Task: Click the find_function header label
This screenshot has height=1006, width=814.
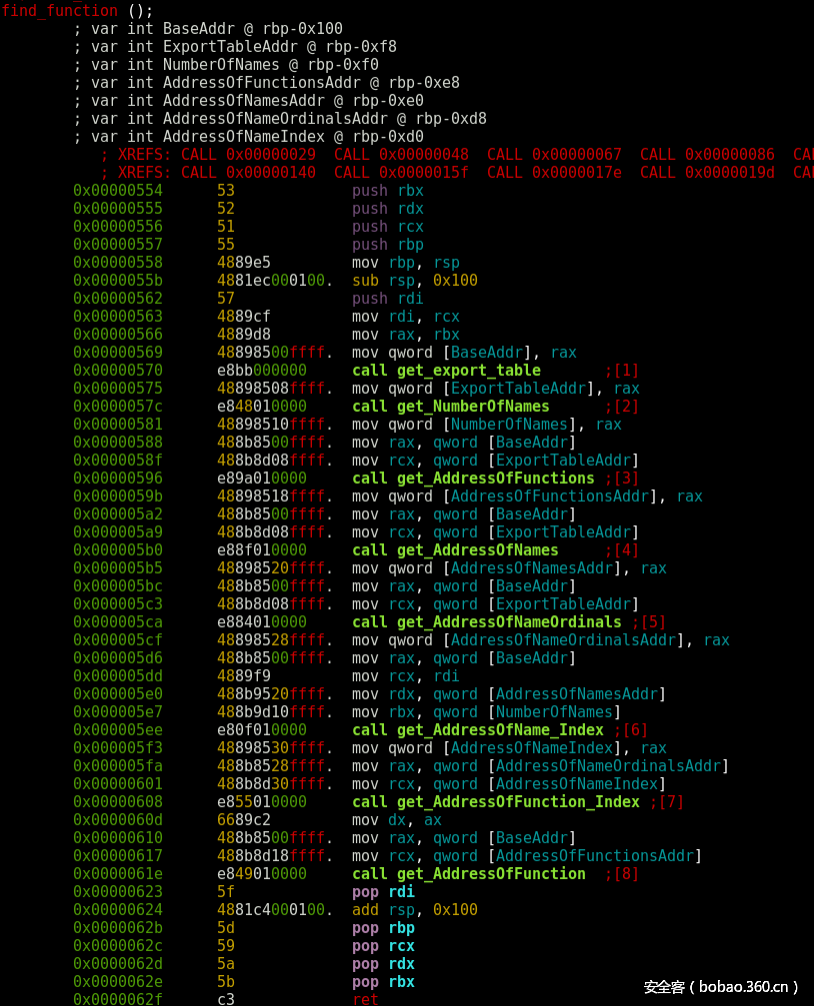Action: pos(60,10)
